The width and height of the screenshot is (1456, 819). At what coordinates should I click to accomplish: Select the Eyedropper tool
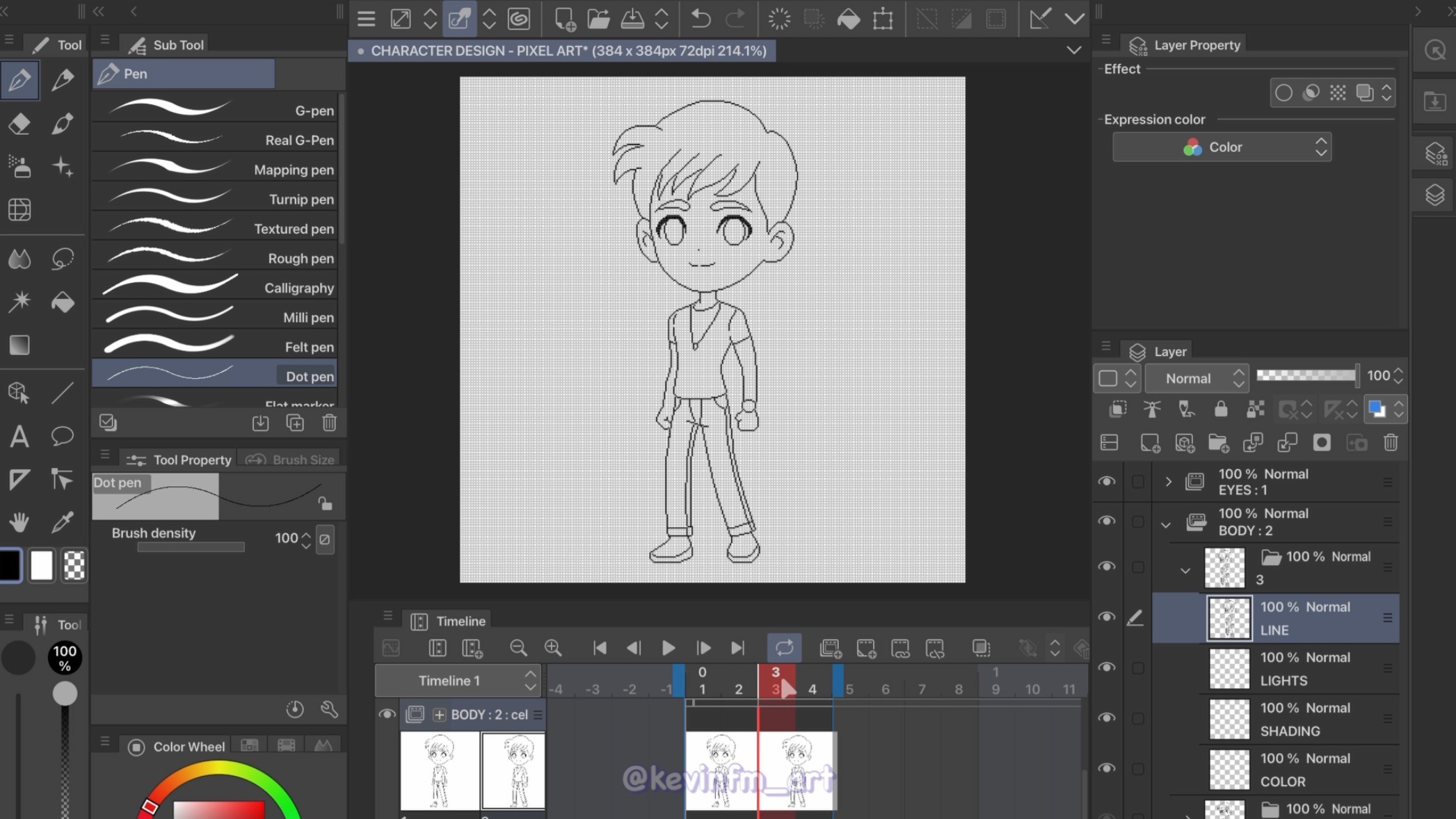click(63, 521)
